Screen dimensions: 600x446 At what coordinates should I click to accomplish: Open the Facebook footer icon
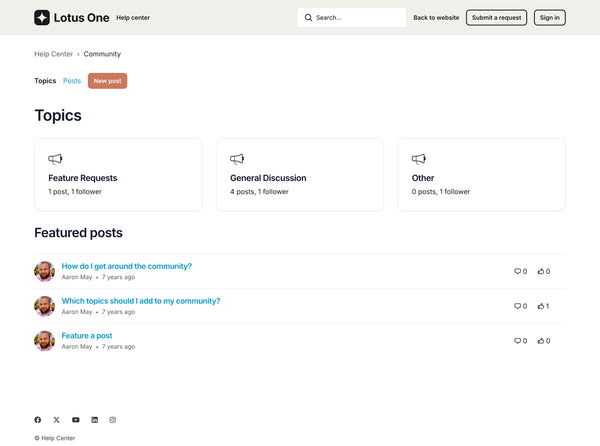(38, 420)
